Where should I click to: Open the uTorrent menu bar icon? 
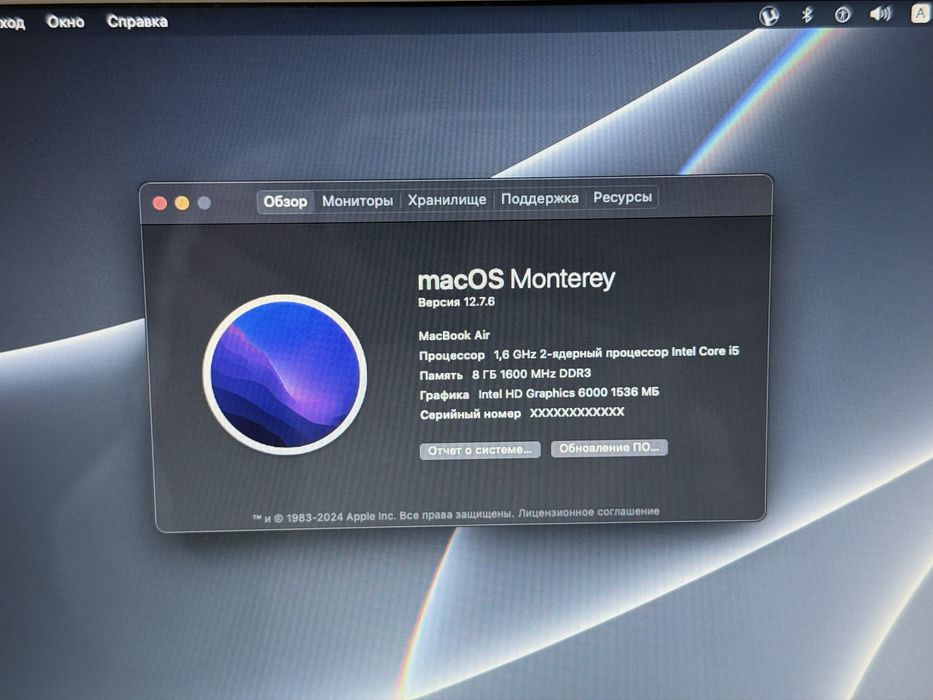pyautogui.click(x=769, y=15)
